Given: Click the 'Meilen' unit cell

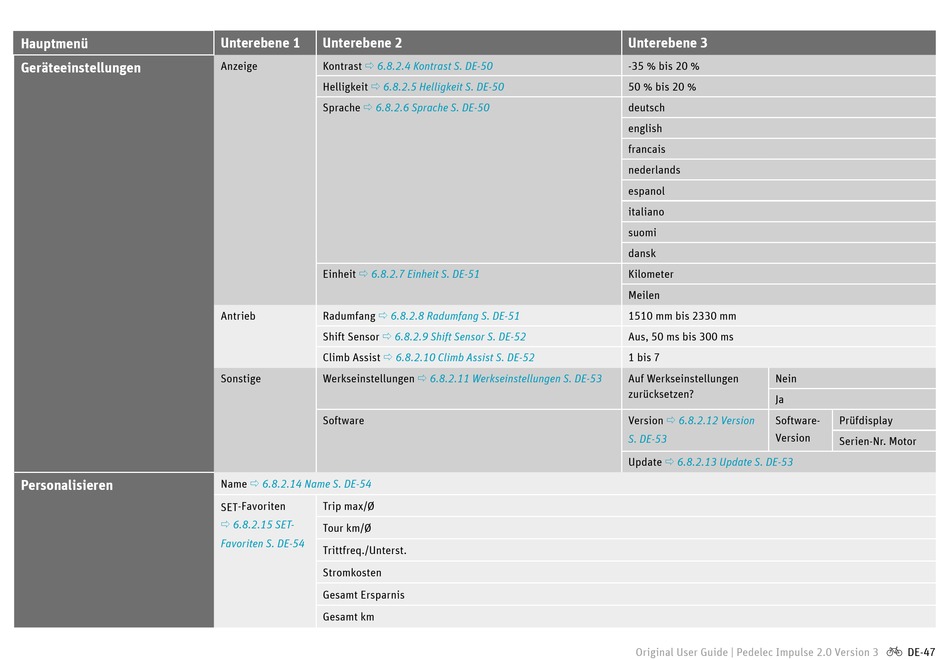Looking at the screenshot, I should (779, 295).
